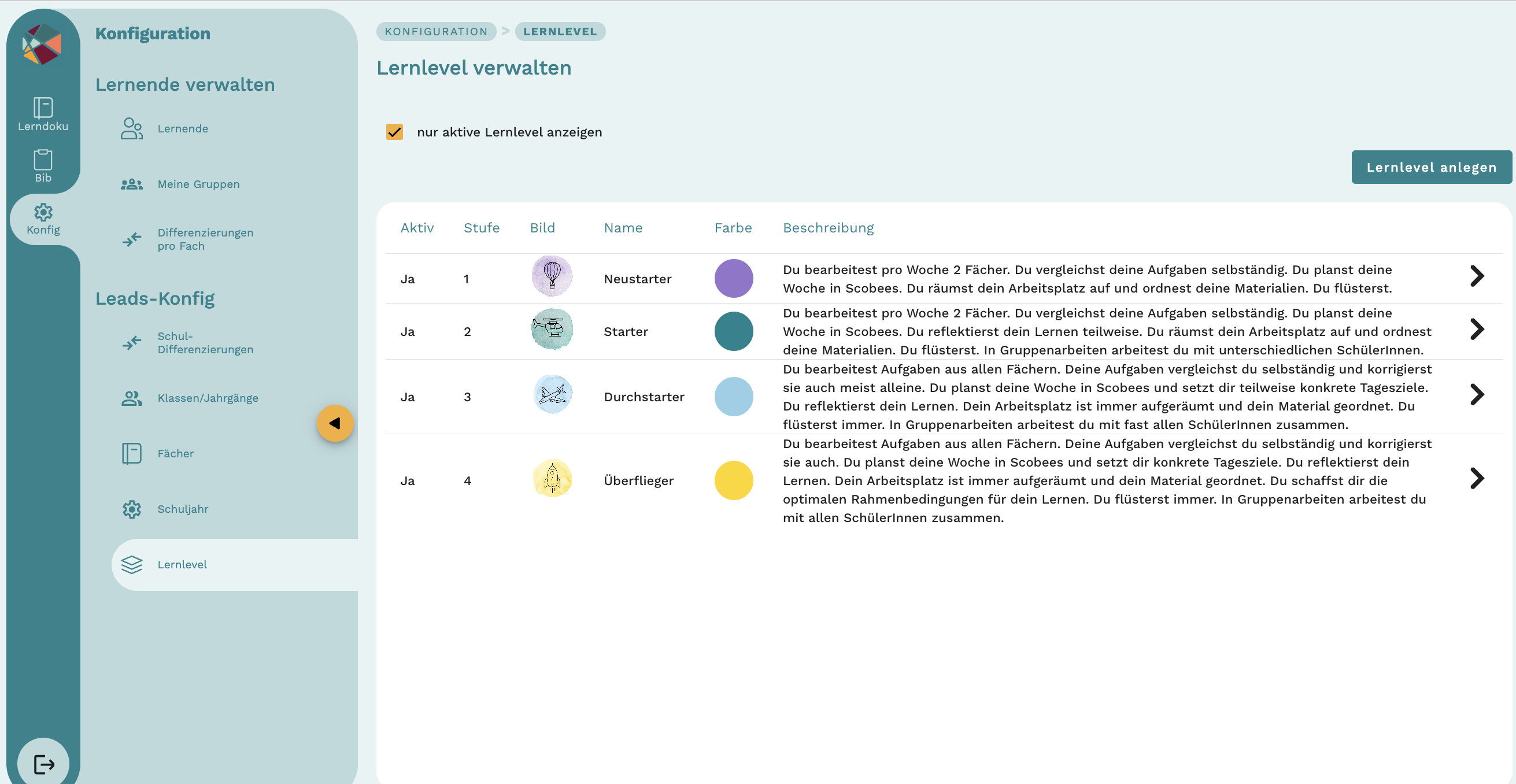Expand the Neustarter row chevron
This screenshot has width=1516, height=784.
point(1476,276)
